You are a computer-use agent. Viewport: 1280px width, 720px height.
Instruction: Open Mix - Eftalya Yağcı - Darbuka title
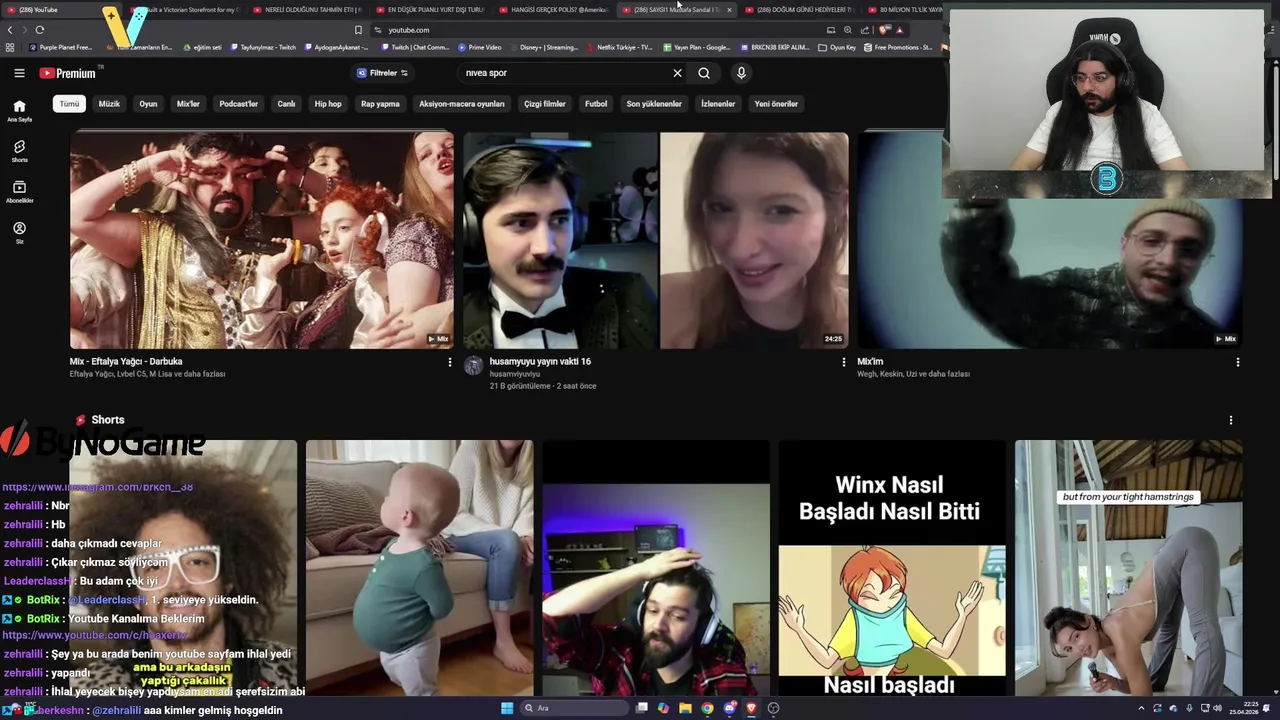126,362
